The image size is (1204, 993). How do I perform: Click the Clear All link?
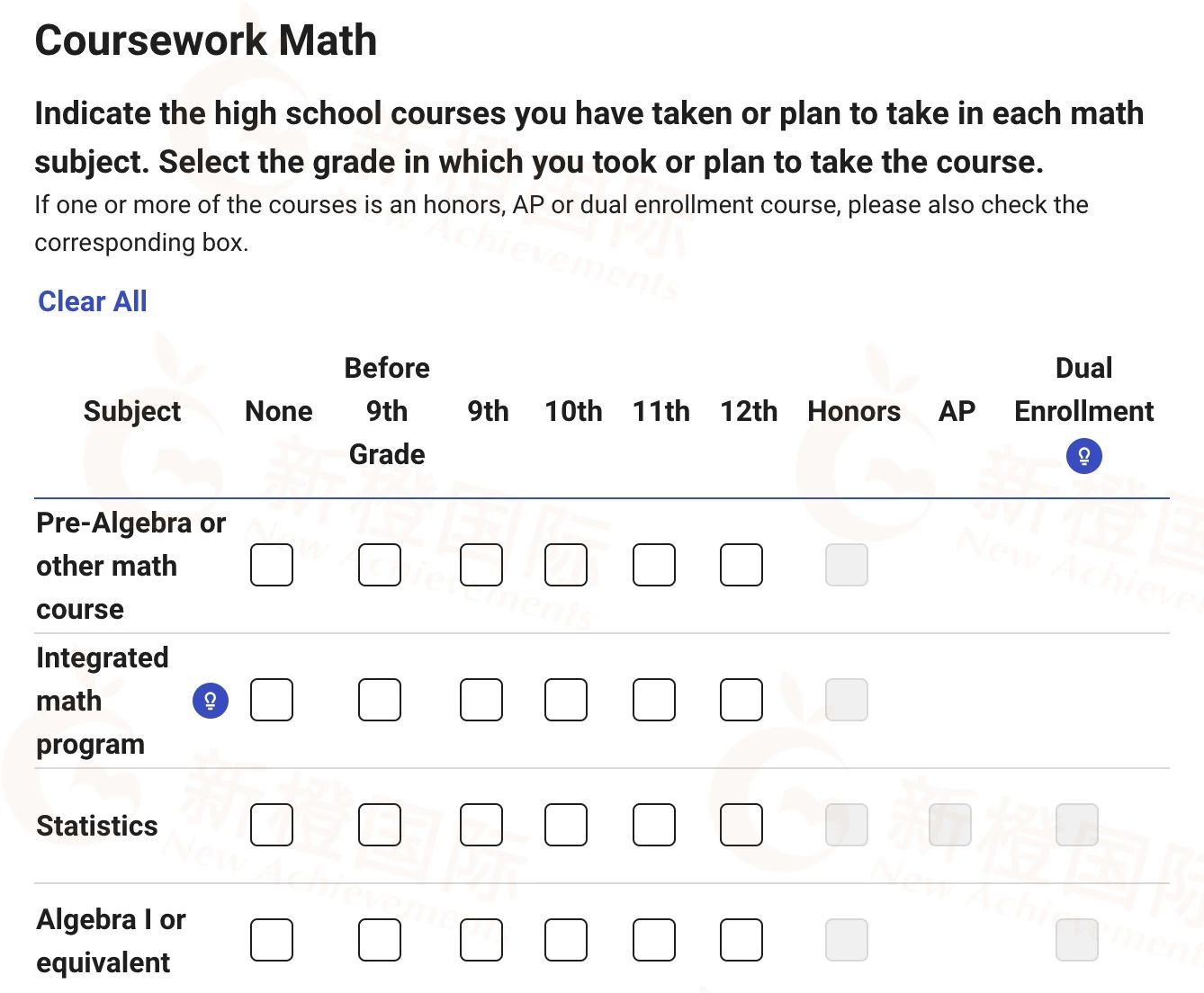click(93, 301)
